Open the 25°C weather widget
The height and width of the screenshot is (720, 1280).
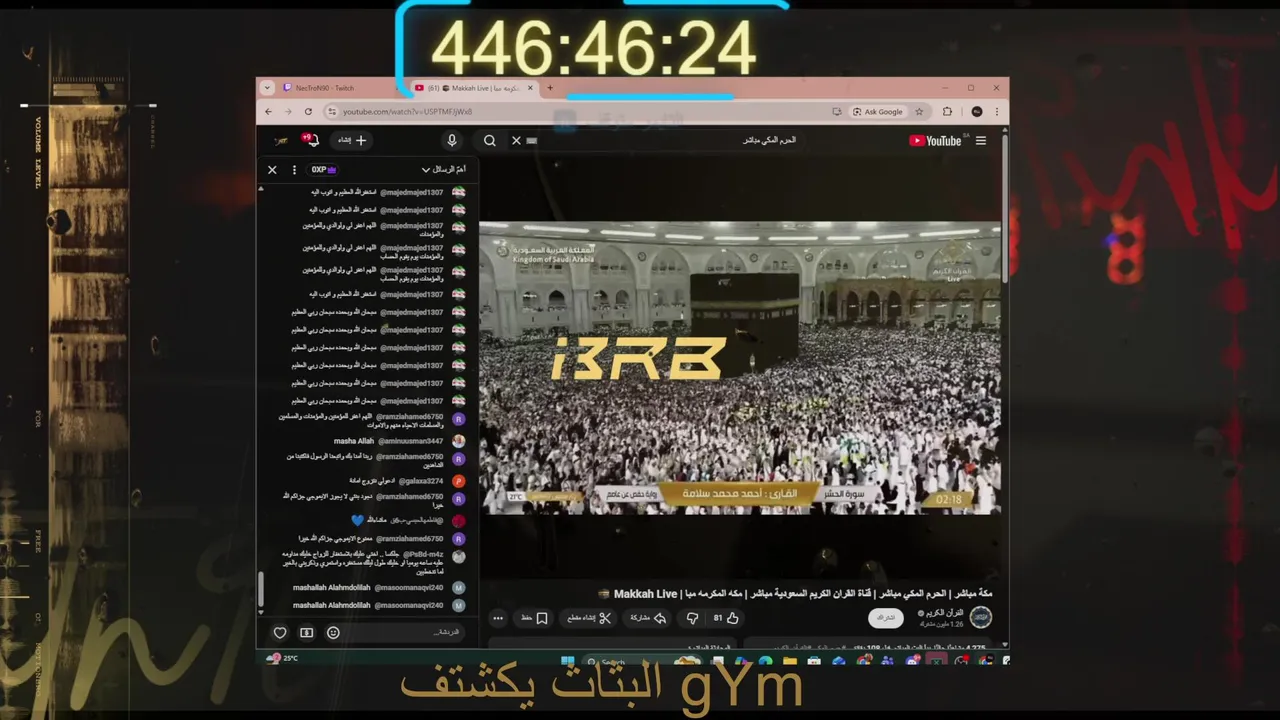(x=283, y=658)
